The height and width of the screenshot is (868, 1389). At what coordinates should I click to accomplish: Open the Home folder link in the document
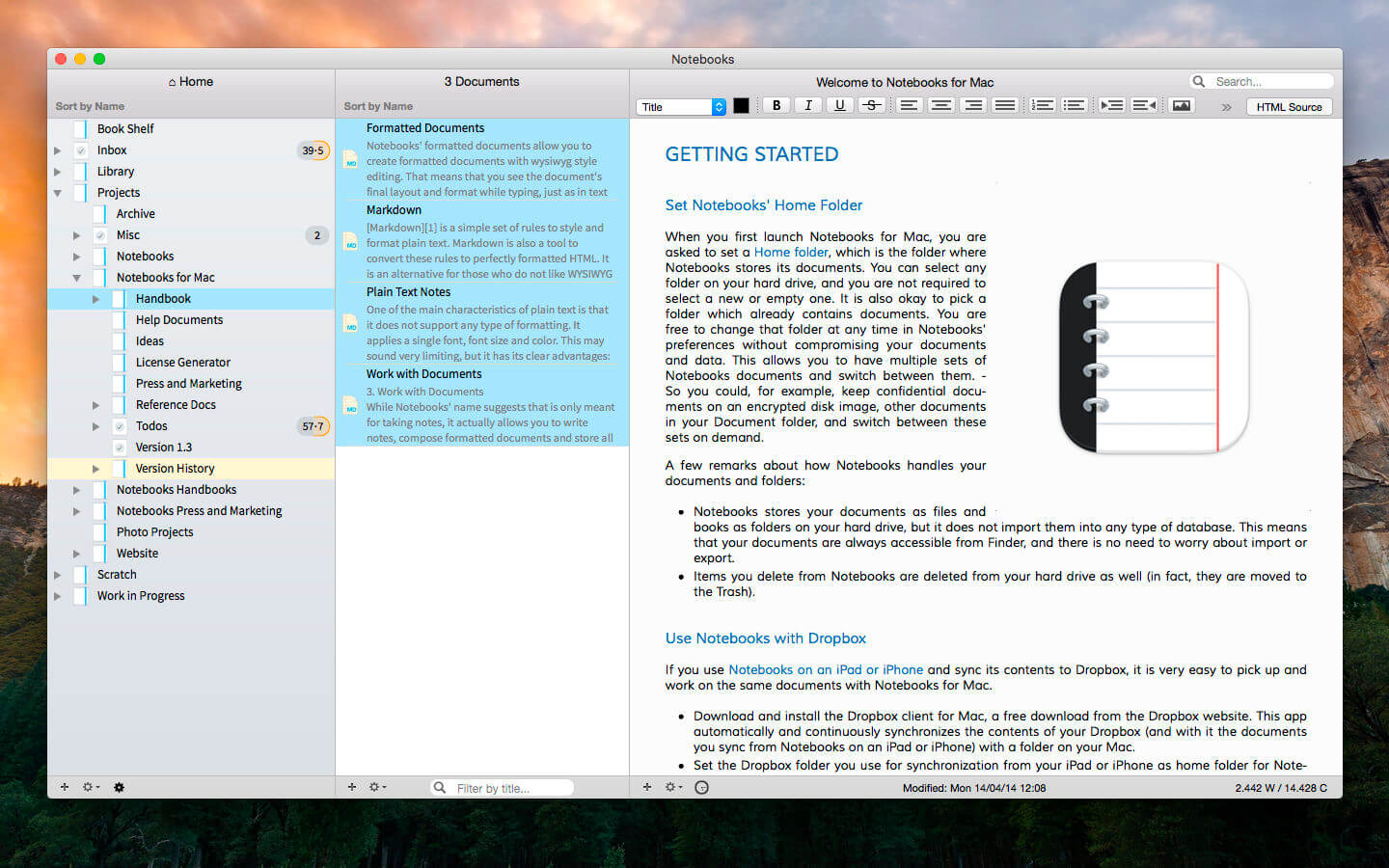click(790, 252)
